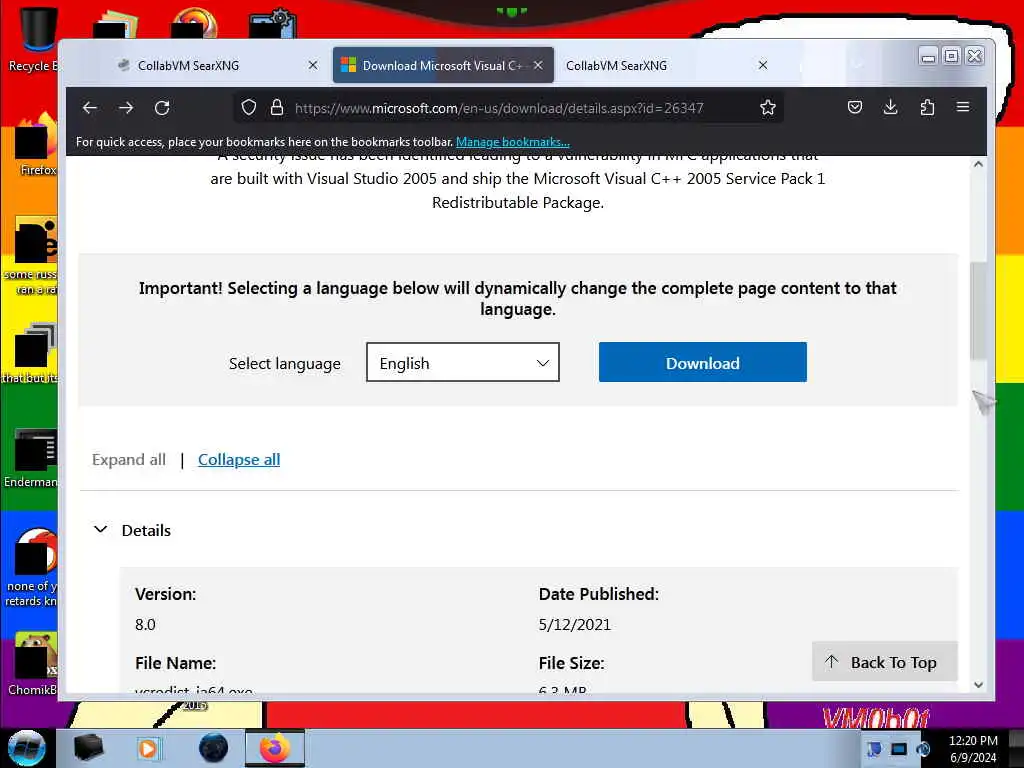
Task: Switch to the first CollabVM SearXNG tab
Action: (209, 65)
